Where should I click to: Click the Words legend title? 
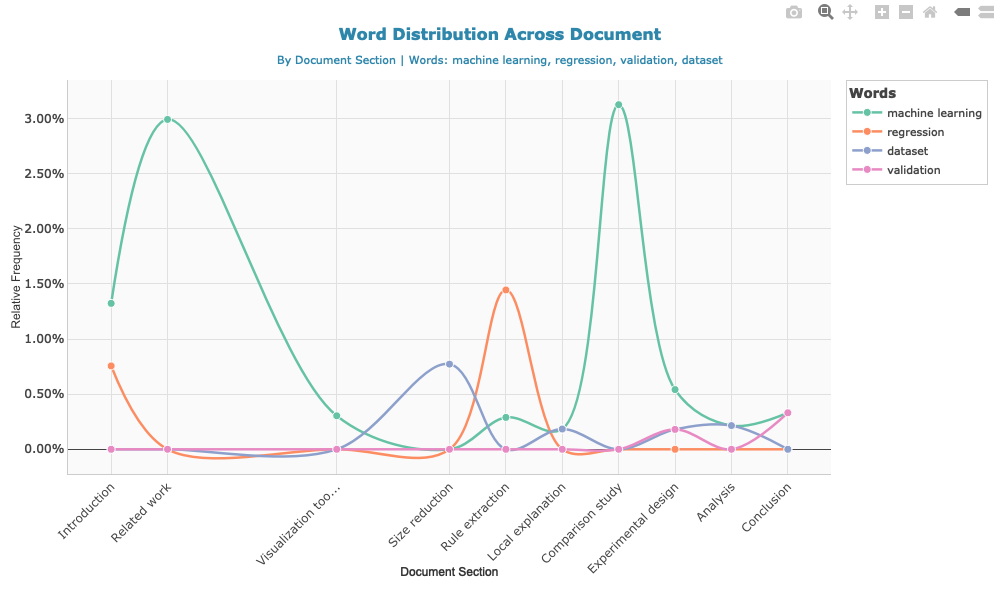point(872,93)
